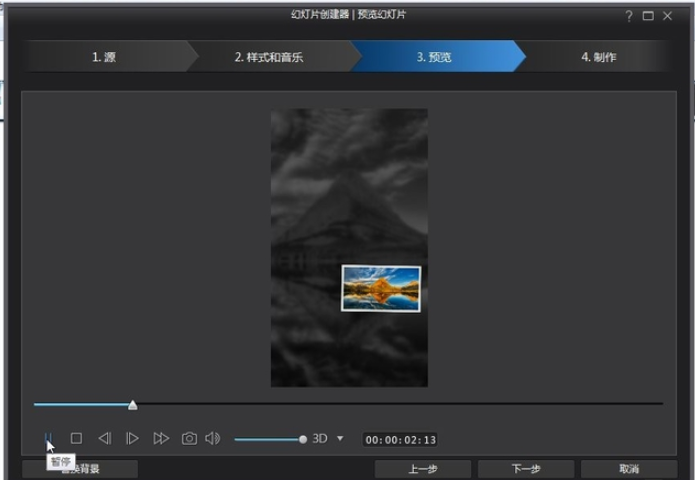Go to step 1 源 tab

104,57
